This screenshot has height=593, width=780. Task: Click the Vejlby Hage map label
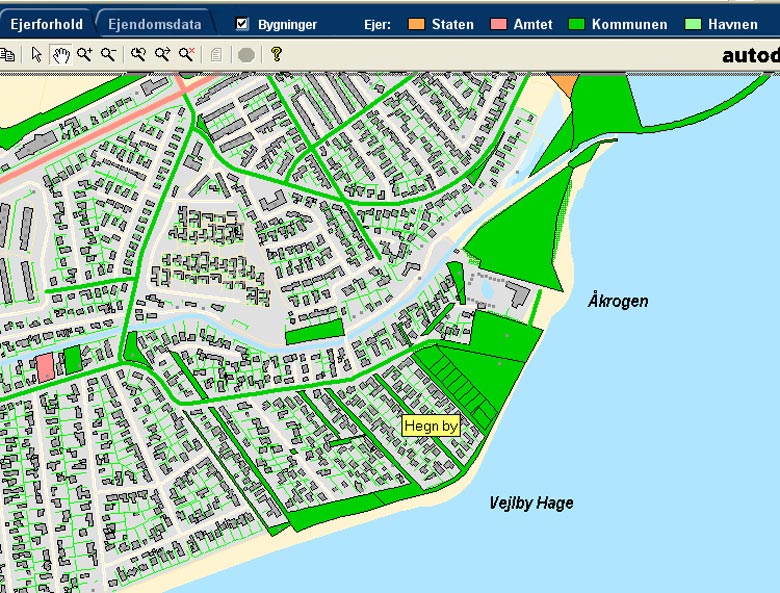(531, 503)
